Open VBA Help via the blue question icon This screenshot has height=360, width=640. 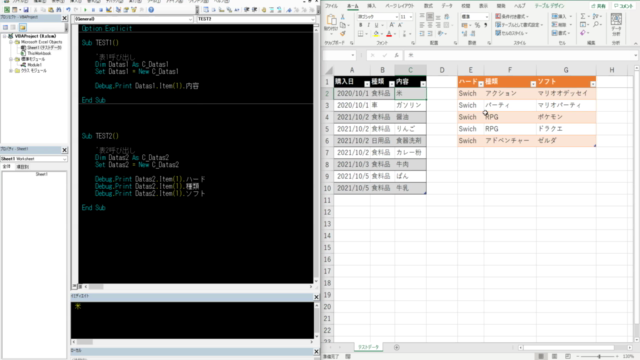click(x=151, y=9)
